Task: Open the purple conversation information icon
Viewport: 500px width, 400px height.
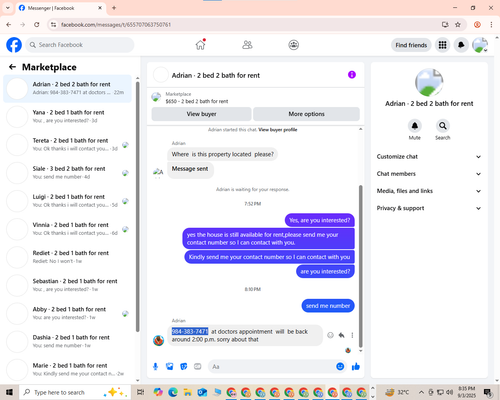Action: coord(352,75)
